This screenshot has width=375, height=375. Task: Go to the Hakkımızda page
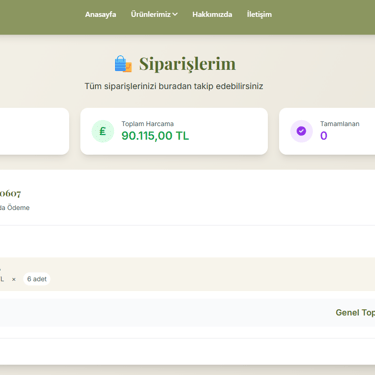pyautogui.click(x=212, y=14)
